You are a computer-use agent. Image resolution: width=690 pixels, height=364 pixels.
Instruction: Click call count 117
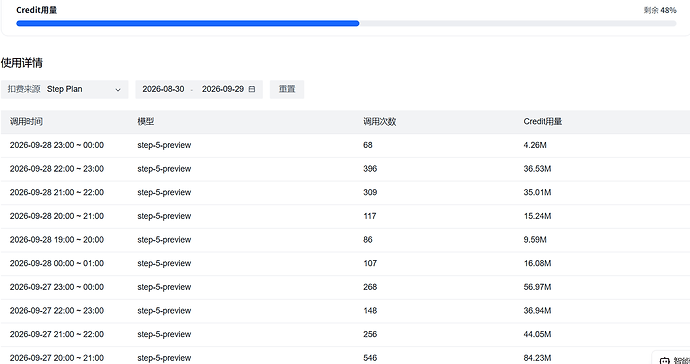click(370, 217)
